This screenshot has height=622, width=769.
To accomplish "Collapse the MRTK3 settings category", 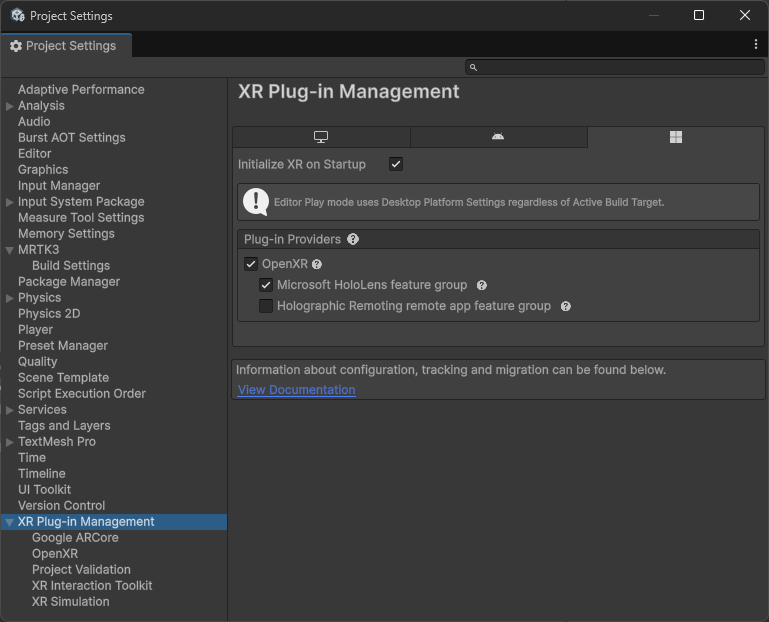I will 10,250.
